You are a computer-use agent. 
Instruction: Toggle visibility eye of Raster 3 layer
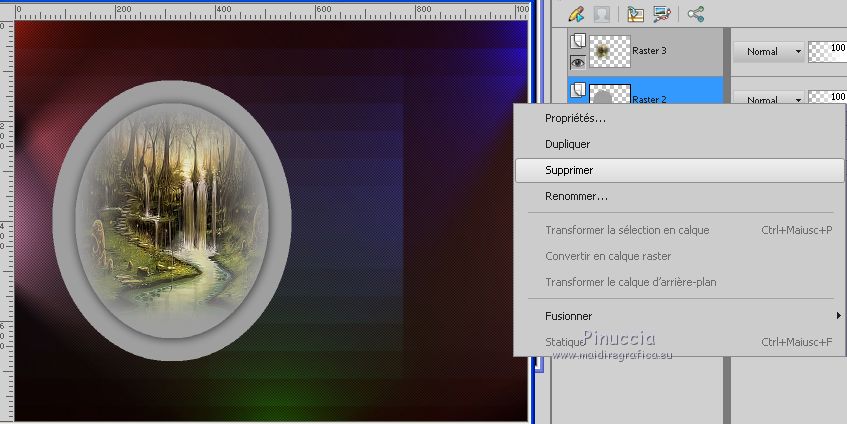click(x=578, y=63)
